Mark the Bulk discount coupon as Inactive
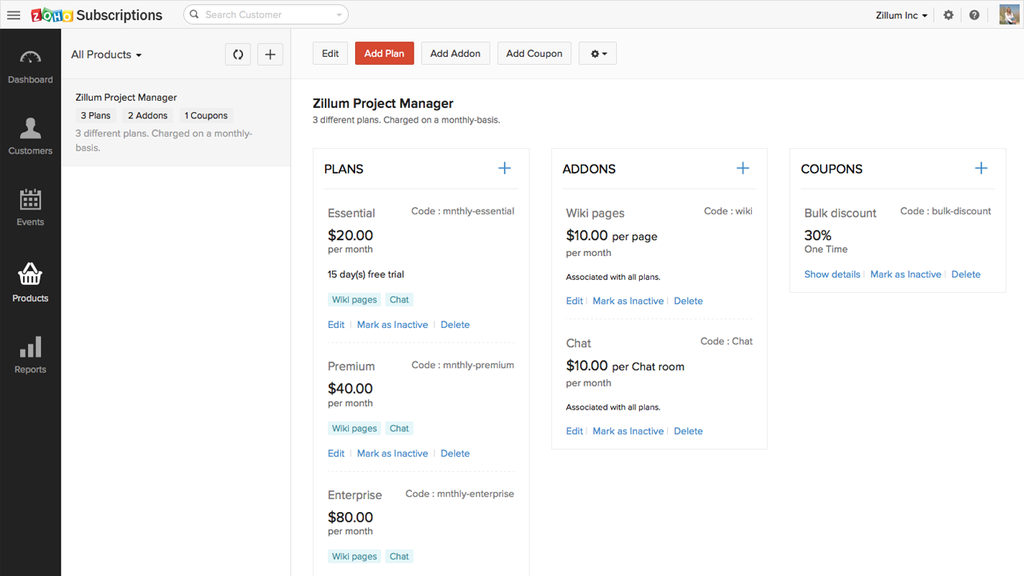The image size is (1024, 576). pos(906,274)
